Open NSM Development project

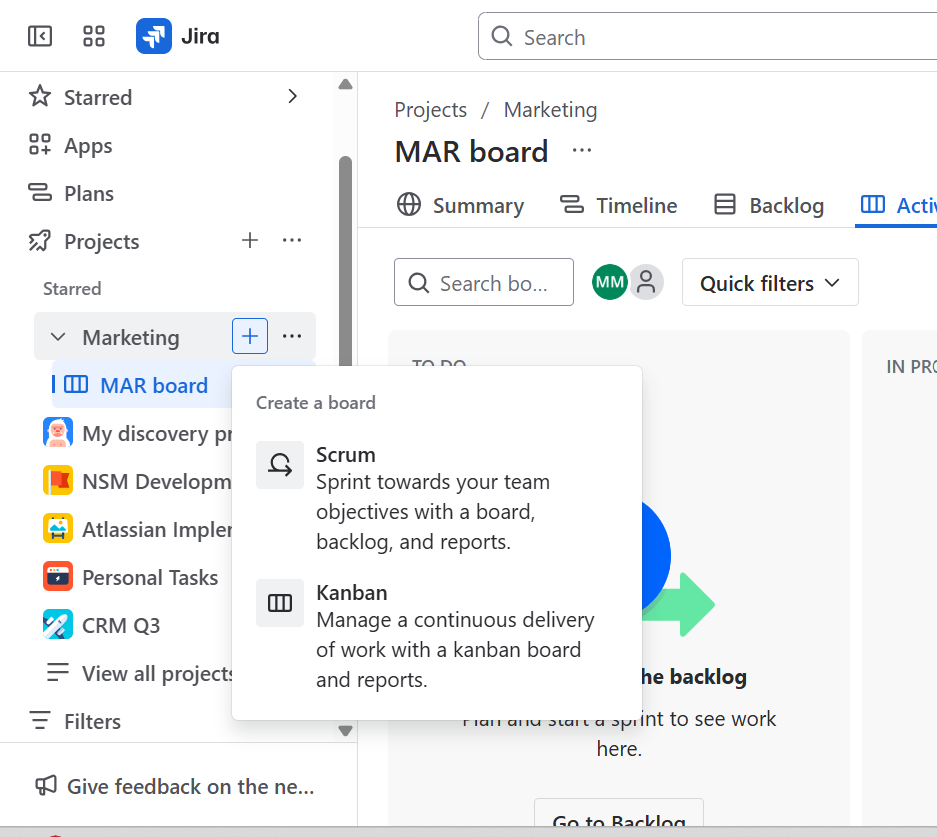(x=137, y=481)
